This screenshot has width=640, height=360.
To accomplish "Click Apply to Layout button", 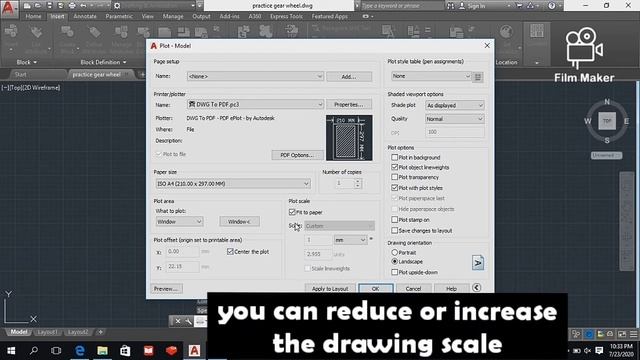I will click(330, 289).
